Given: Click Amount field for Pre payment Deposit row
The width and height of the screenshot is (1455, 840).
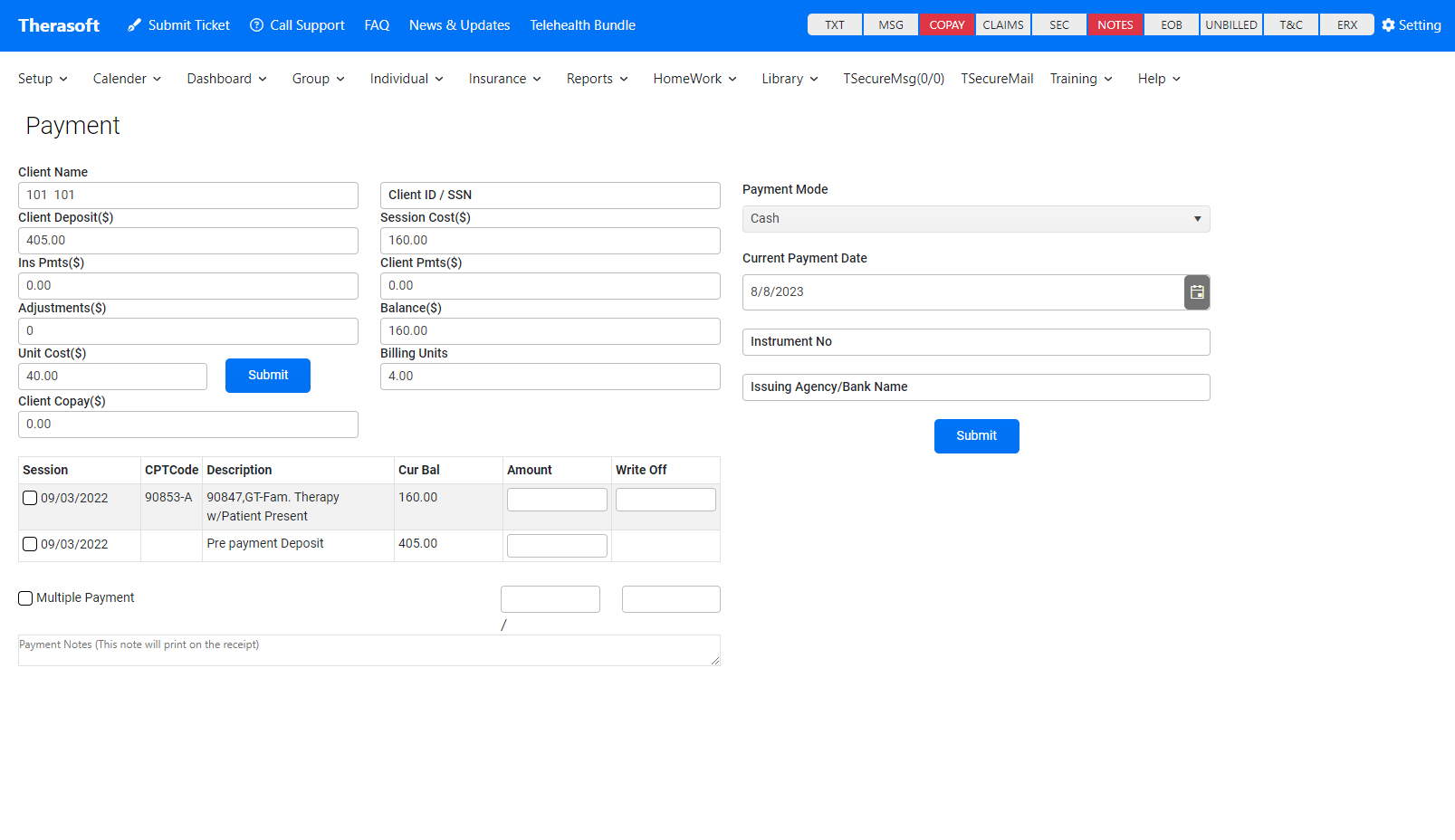Looking at the screenshot, I should tap(557, 546).
